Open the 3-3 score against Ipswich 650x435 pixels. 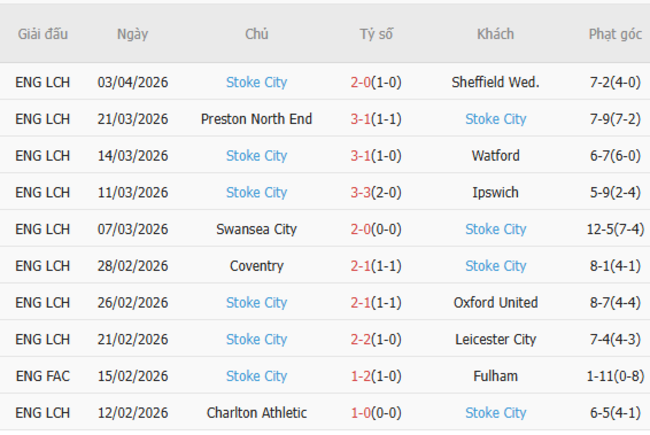[x=376, y=192]
